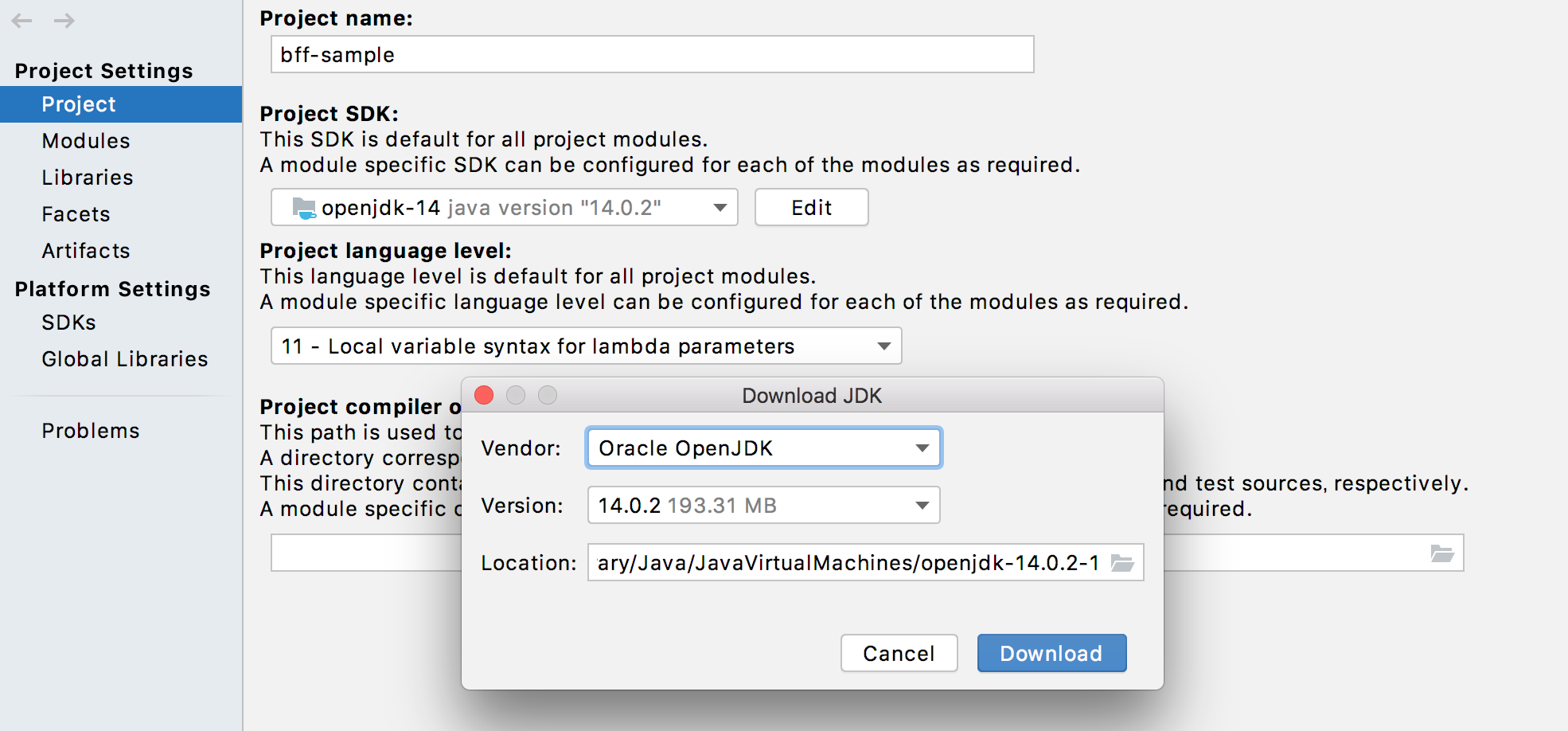Cancel the JDK download dialog
1568x731 pixels.
(899, 654)
